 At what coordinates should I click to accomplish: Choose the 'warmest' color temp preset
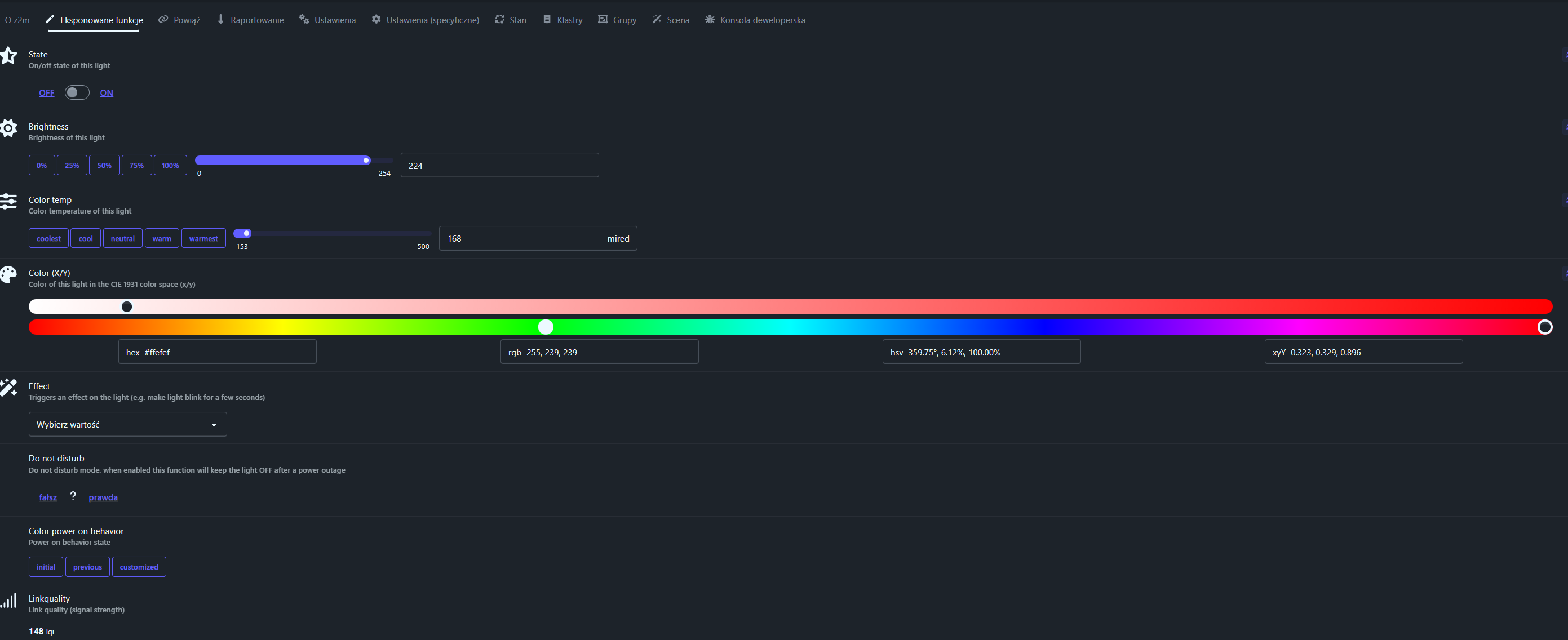click(x=203, y=238)
